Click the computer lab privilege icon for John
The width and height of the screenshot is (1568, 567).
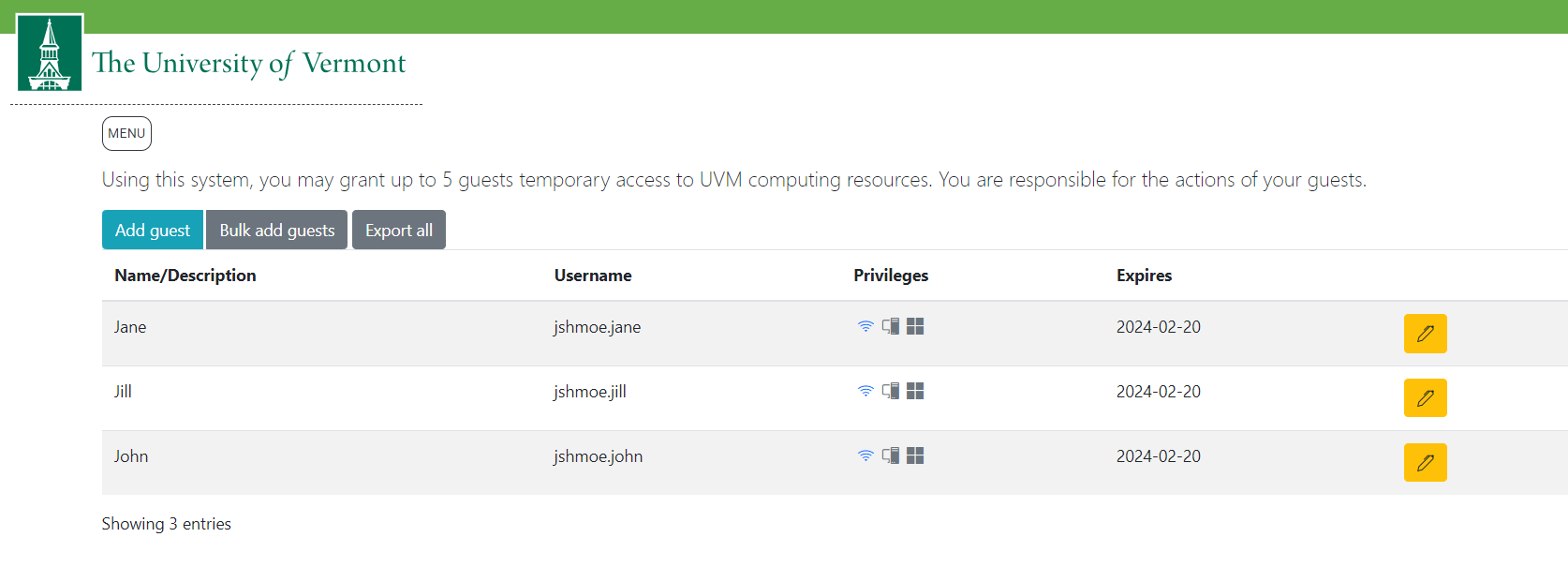891,455
